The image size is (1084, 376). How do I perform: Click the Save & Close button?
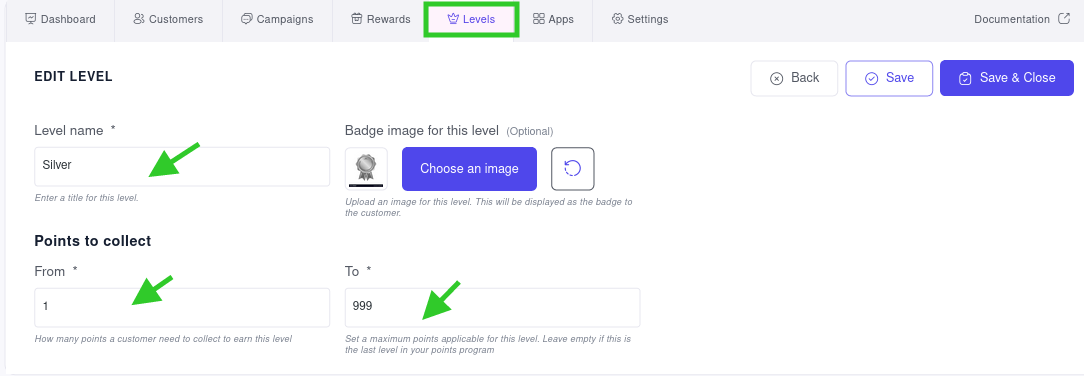coord(1007,78)
